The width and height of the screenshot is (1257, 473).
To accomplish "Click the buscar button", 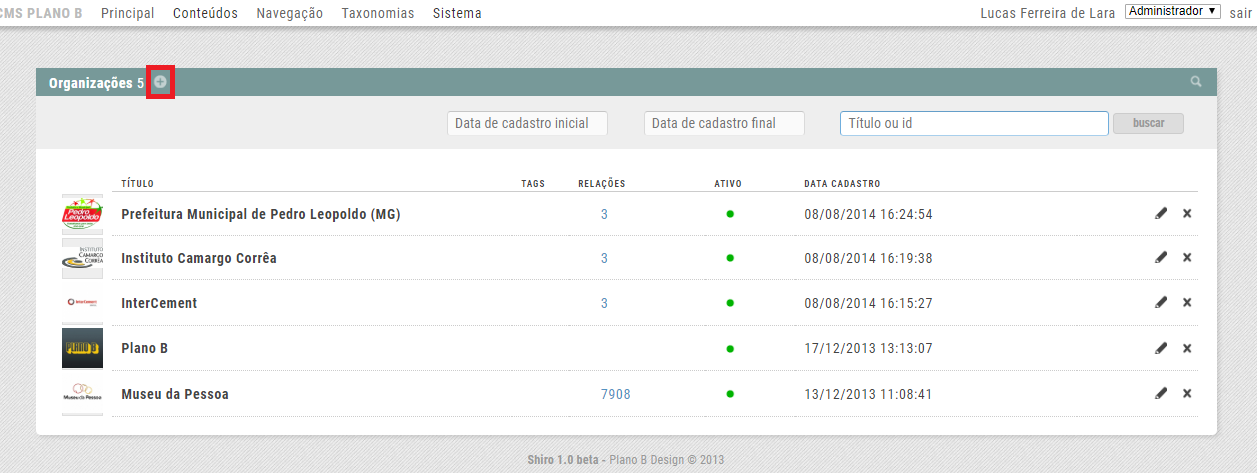I will click(x=1148, y=123).
